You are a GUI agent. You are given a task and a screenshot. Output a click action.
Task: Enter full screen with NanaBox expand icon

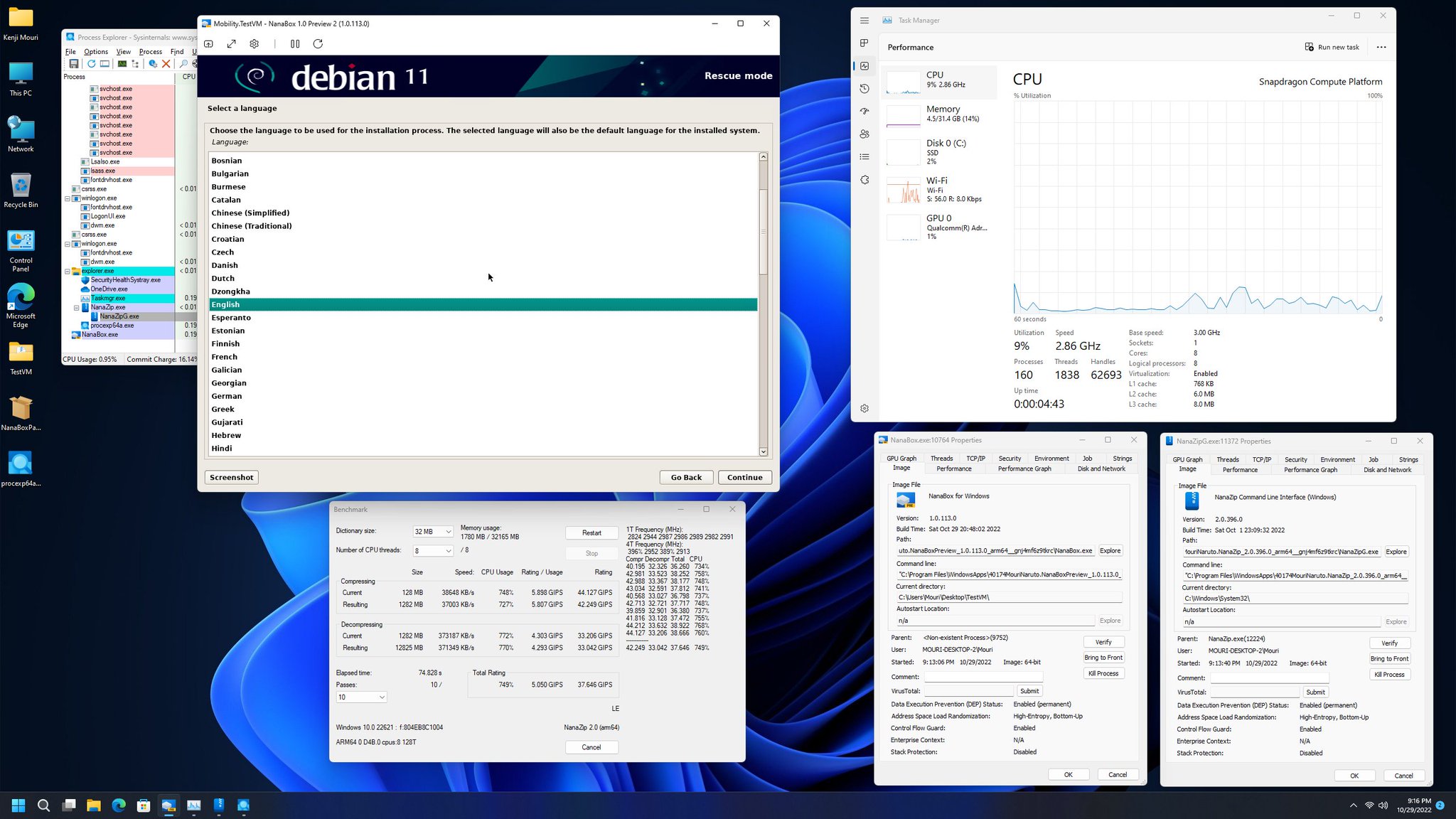click(x=231, y=43)
